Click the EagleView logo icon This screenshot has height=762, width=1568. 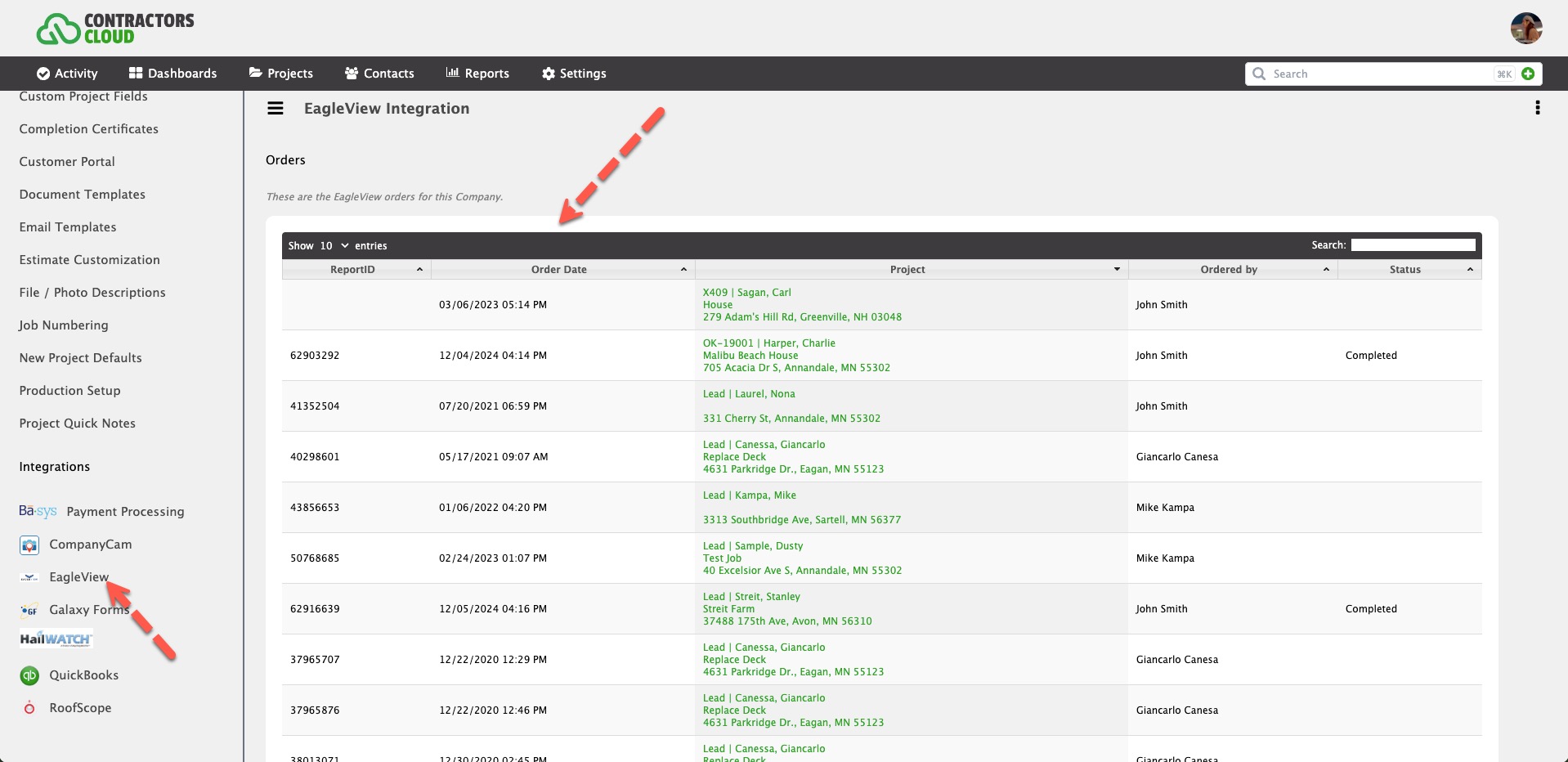[29, 577]
